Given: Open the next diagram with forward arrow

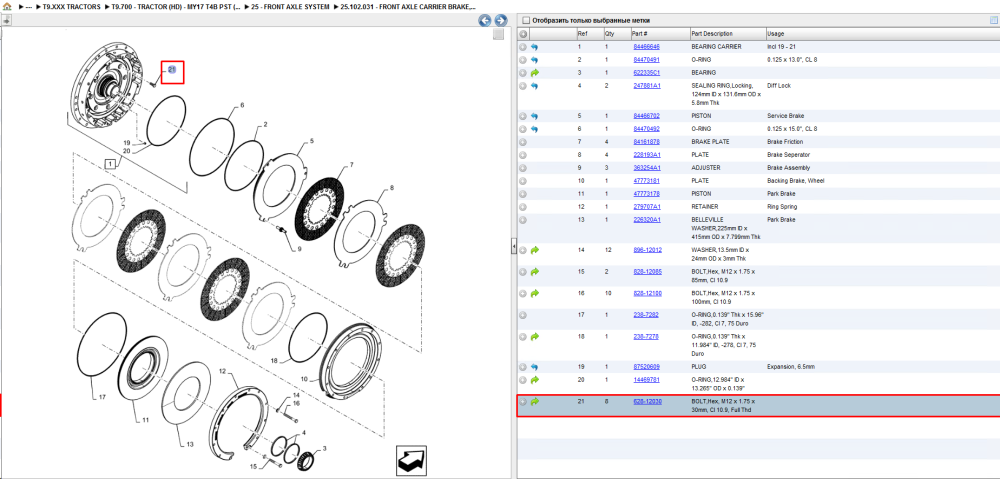Looking at the screenshot, I should pos(501,20).
